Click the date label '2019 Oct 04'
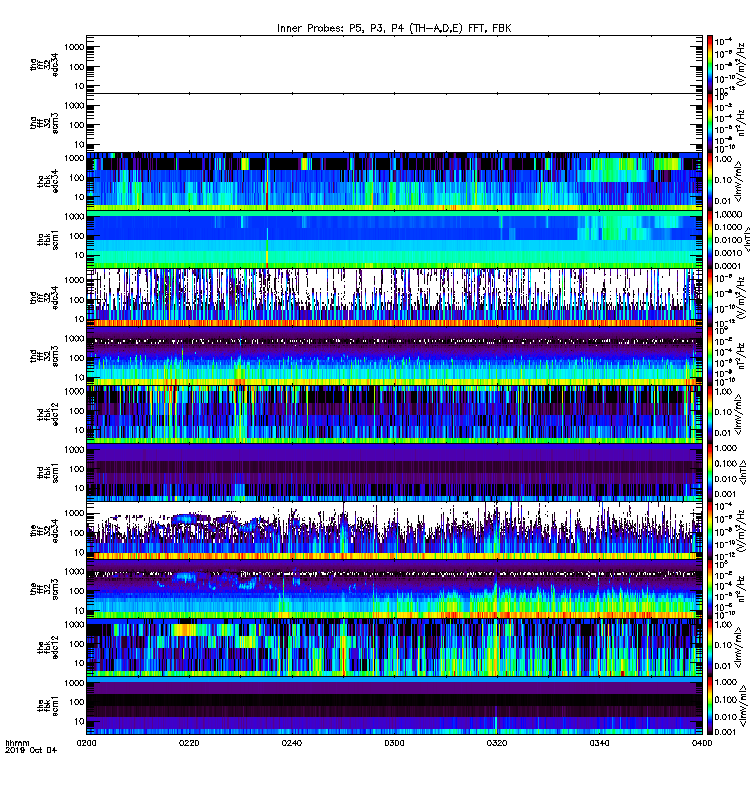 coord(31,750)
